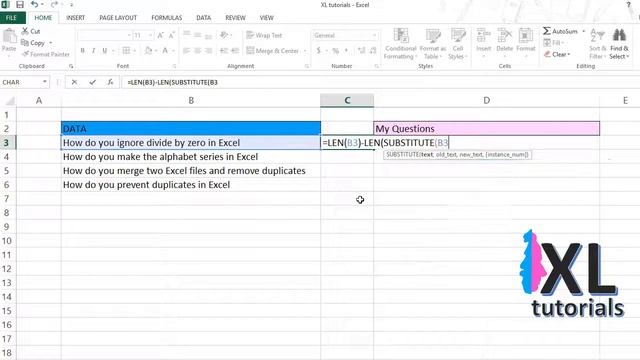Viewport: 640px width, 360px height.
Task: Open the Fill dropdown button
Action: click(x=553, y=42)
